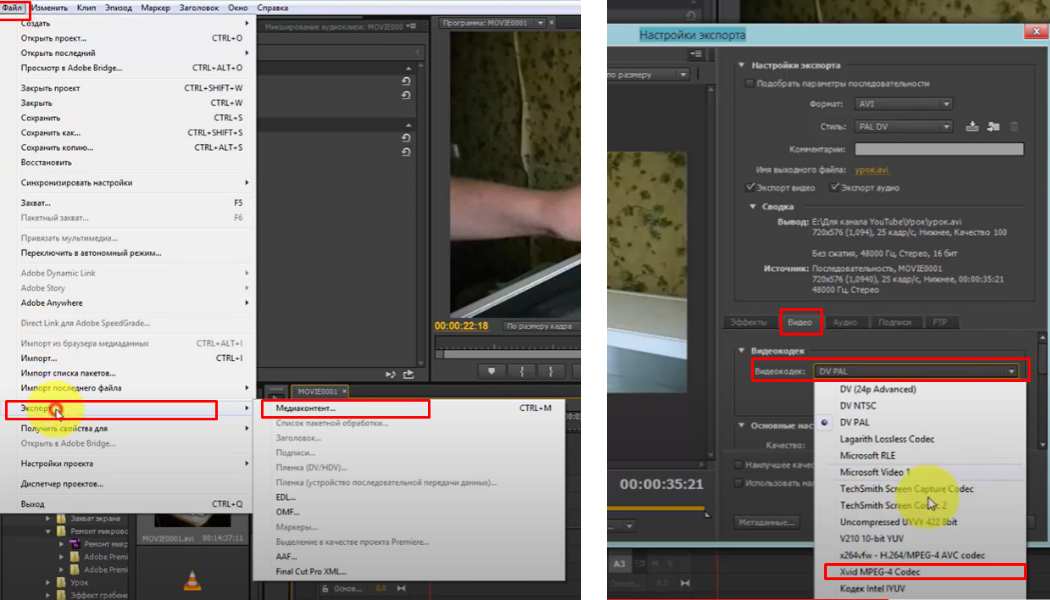Click the track lock icon beside Основ...
The width and height of the screenshot is (1050, 600).
point(325,589)
